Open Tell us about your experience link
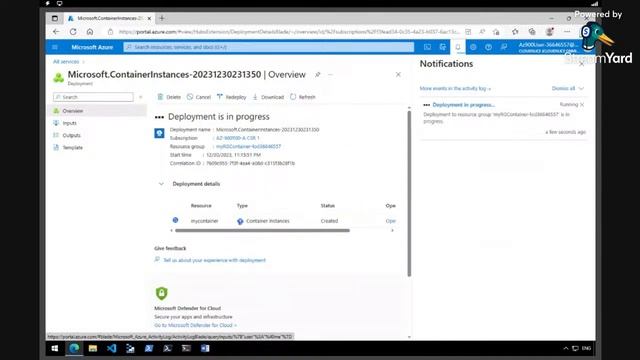The height and width of the screenshot is (360, 640). tap(214, 260)
